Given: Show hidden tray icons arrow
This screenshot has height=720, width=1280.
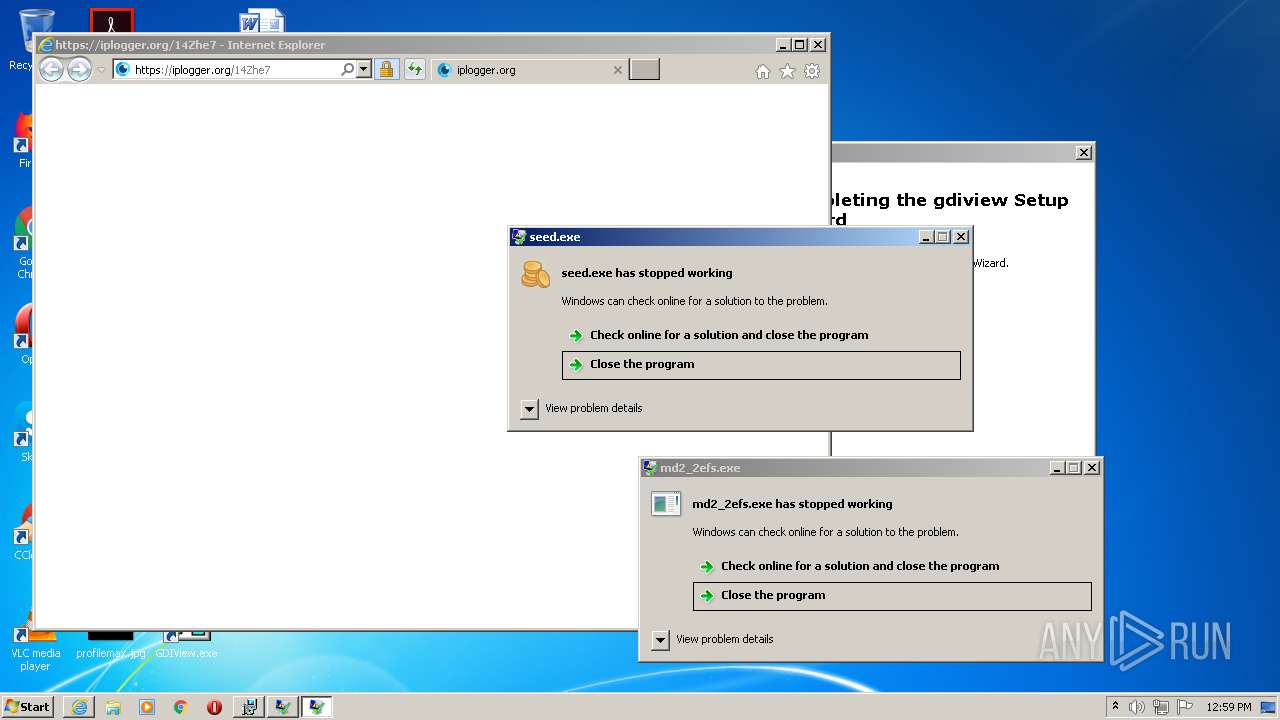Looking at the screenshot, I should (1115, 706).
